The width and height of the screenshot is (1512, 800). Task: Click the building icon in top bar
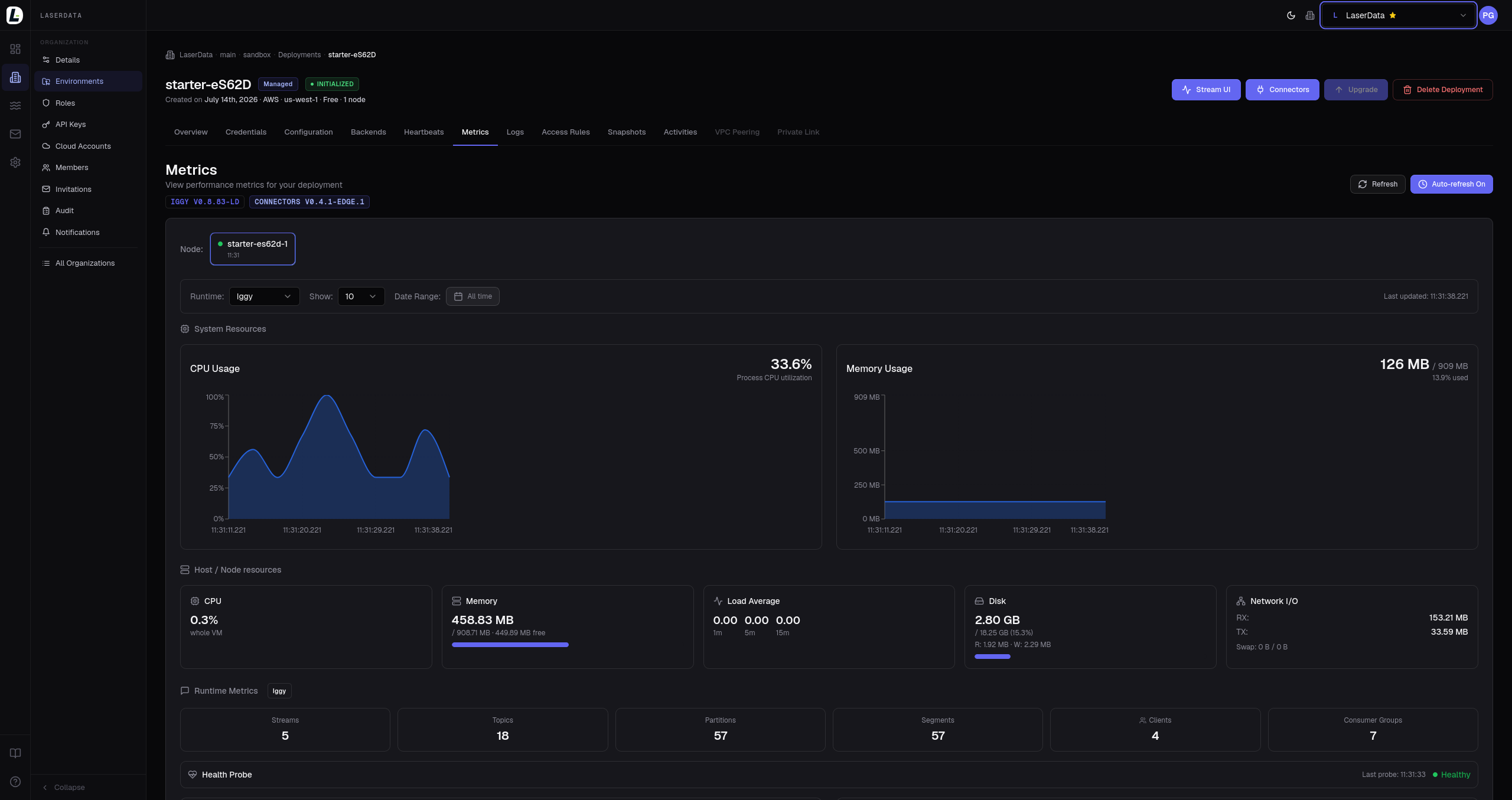coord(1310,15)
